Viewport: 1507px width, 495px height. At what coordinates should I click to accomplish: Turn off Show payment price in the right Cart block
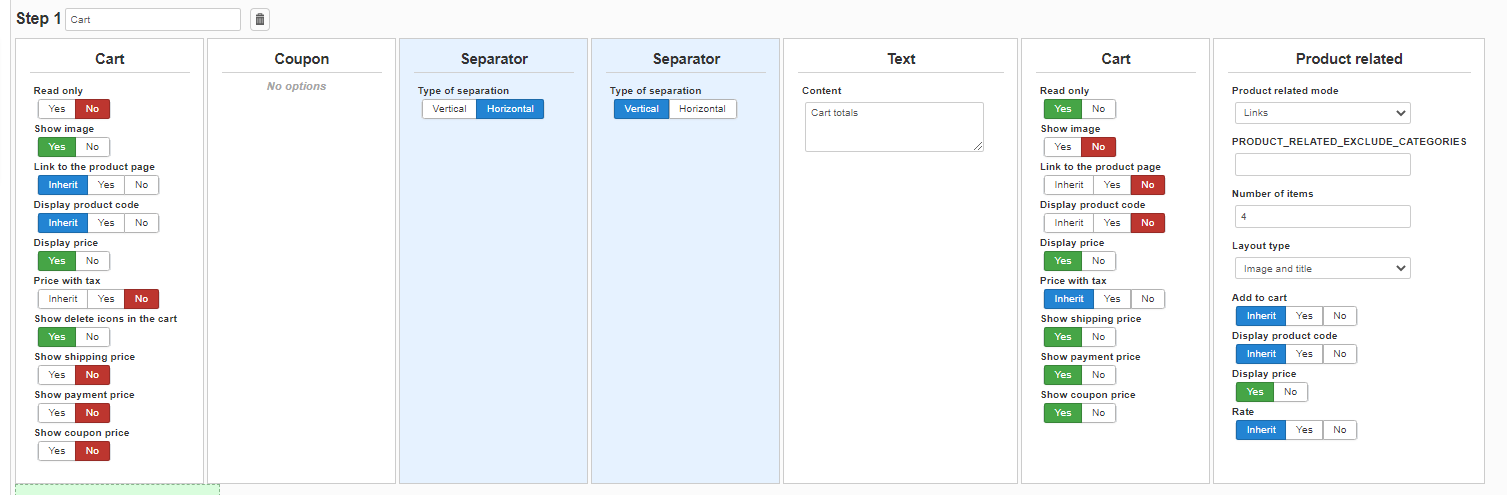coord(1098,375)
